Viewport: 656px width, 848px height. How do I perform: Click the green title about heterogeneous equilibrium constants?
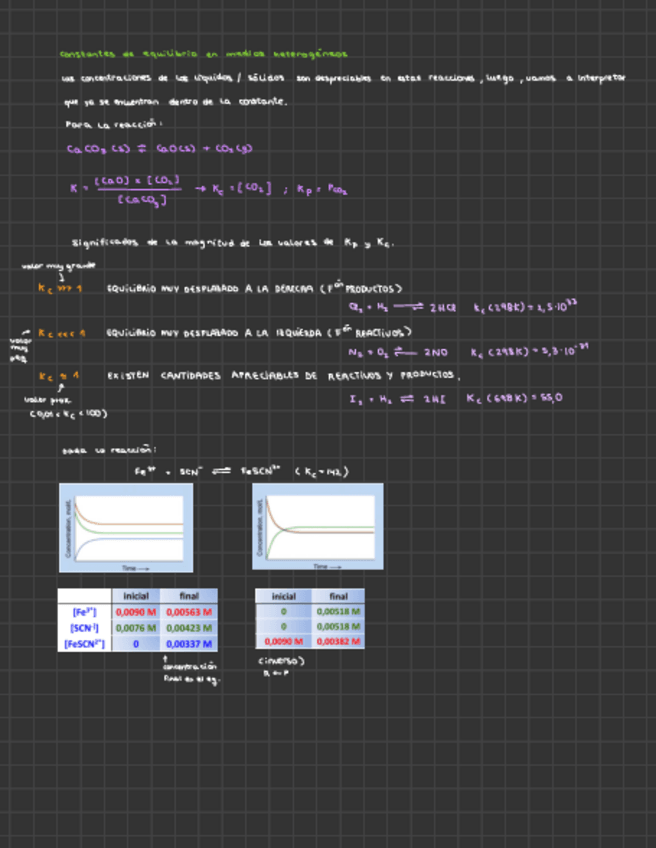[x=204, y=54]
